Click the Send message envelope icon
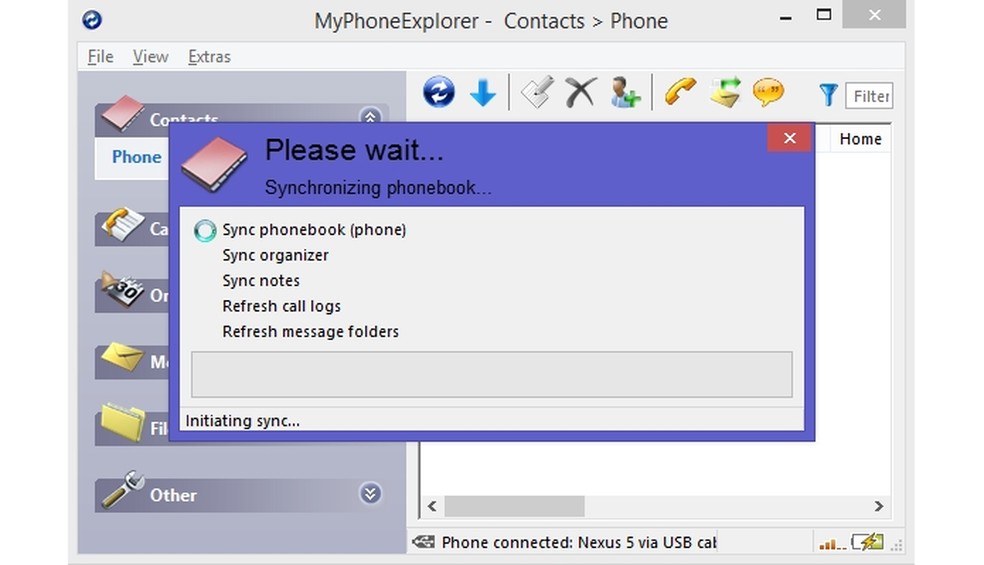 click(x=725, y=92)
